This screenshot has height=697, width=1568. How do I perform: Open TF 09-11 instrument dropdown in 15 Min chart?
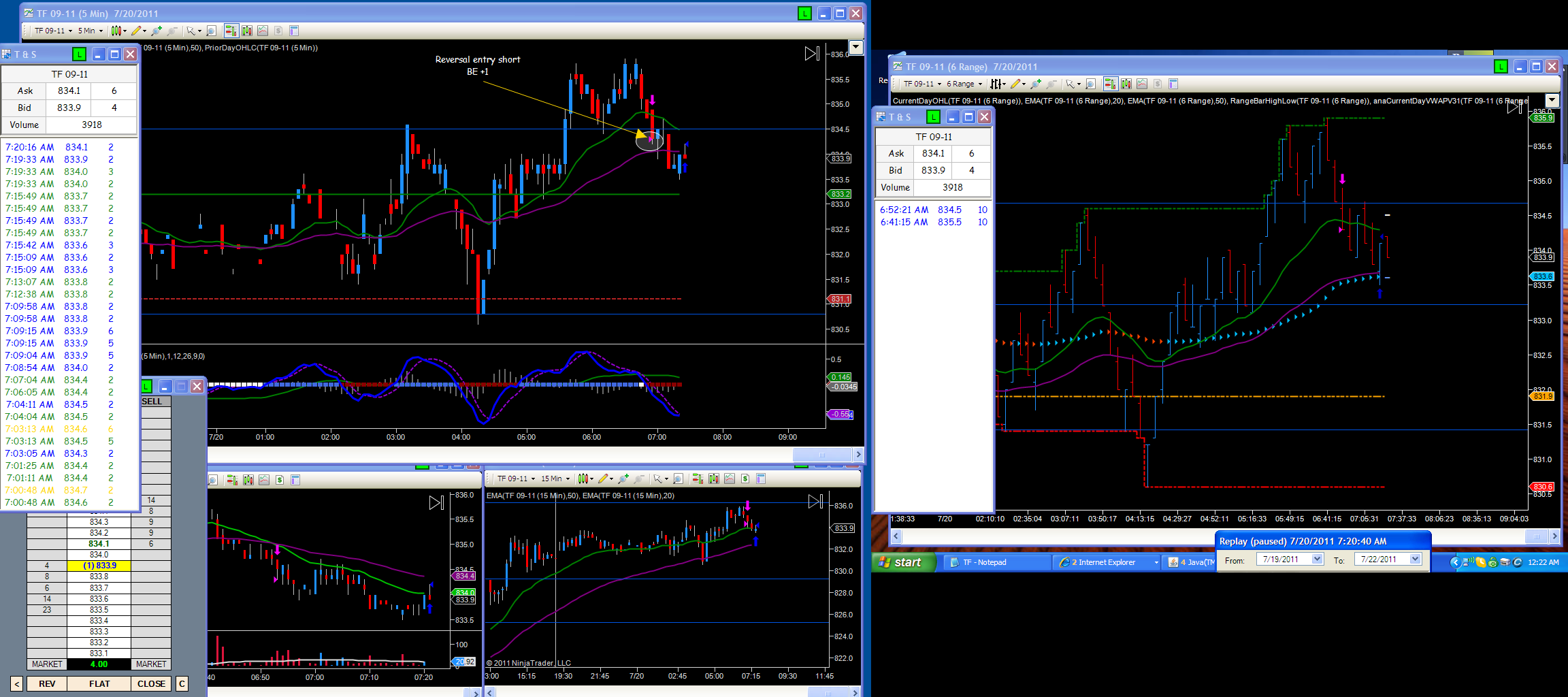tap(516, 479)
